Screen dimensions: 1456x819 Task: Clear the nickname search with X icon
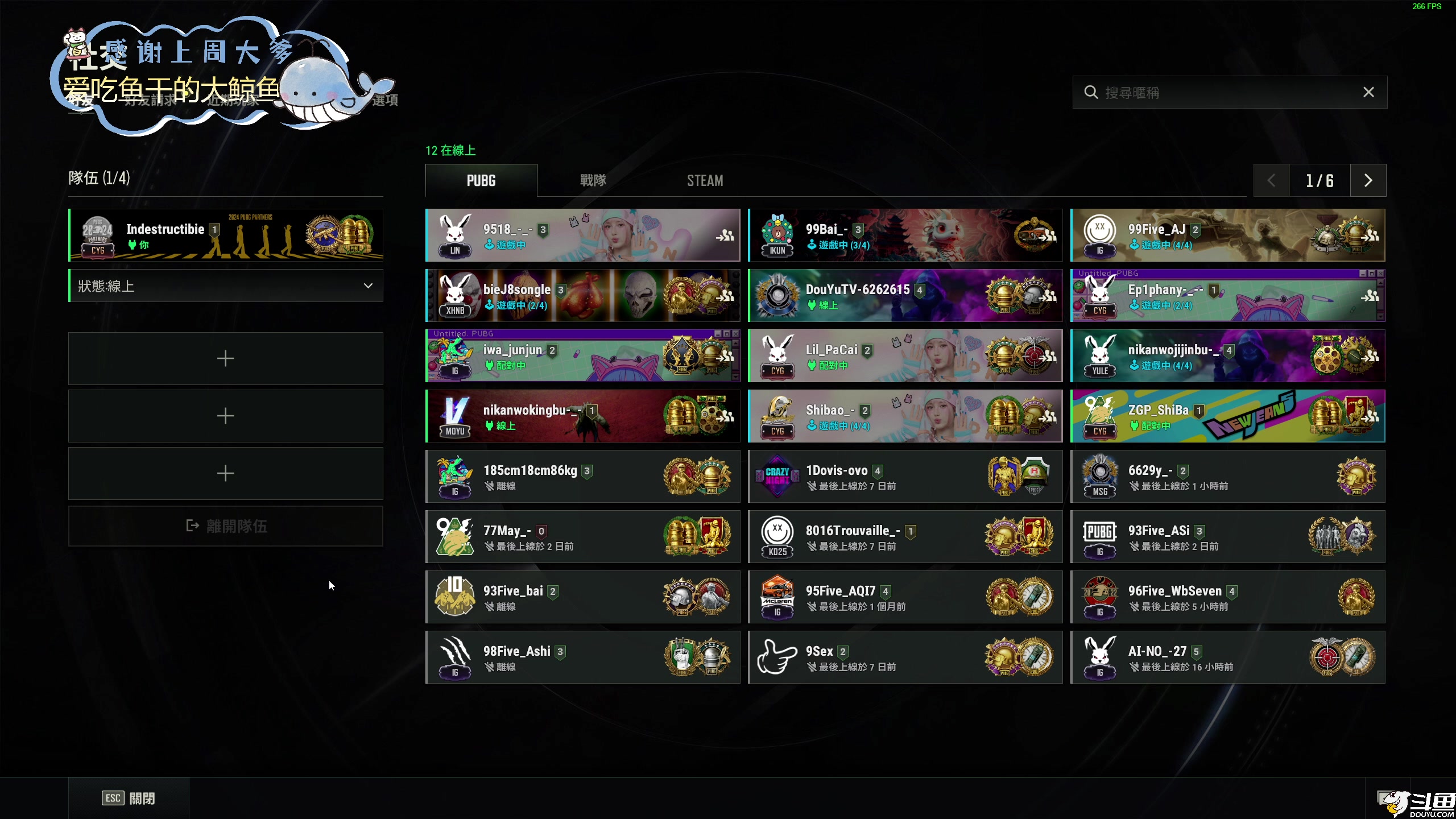tap(1368, 92)
